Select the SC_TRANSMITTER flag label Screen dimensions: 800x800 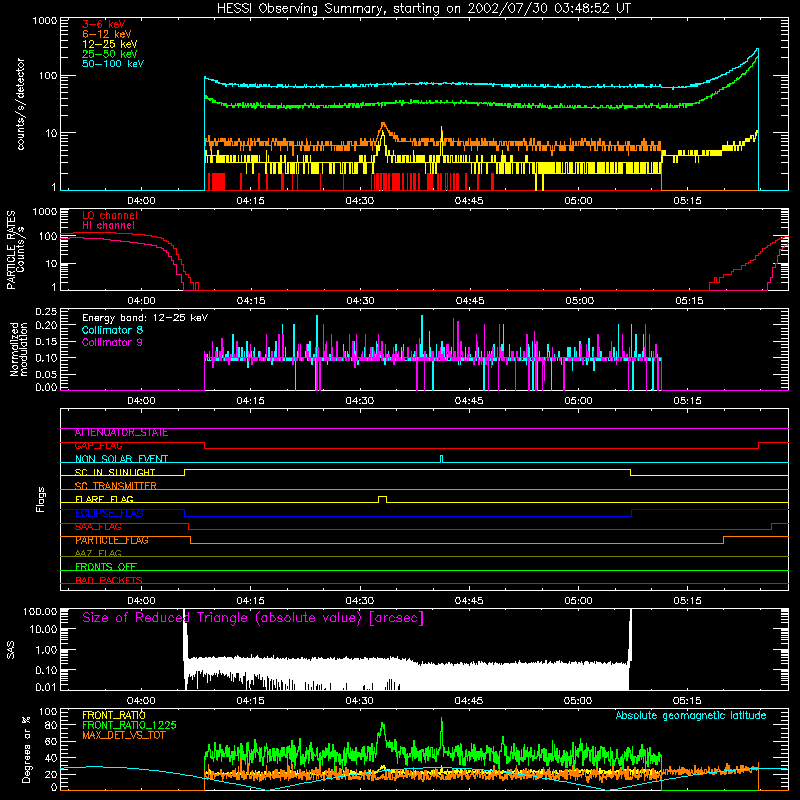coord(115,486)
